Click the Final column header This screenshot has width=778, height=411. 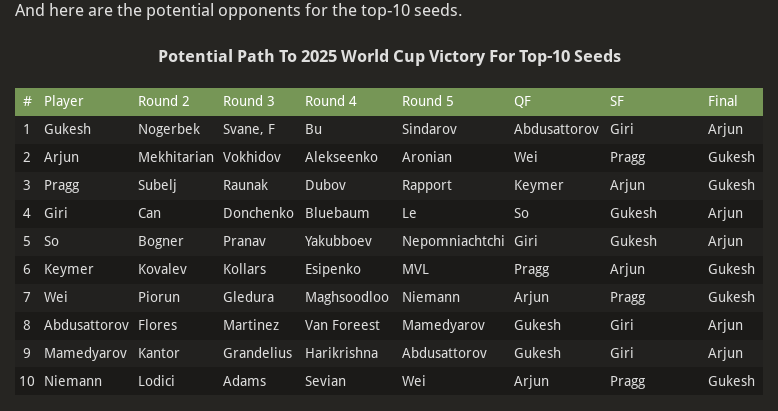point(723,101)
